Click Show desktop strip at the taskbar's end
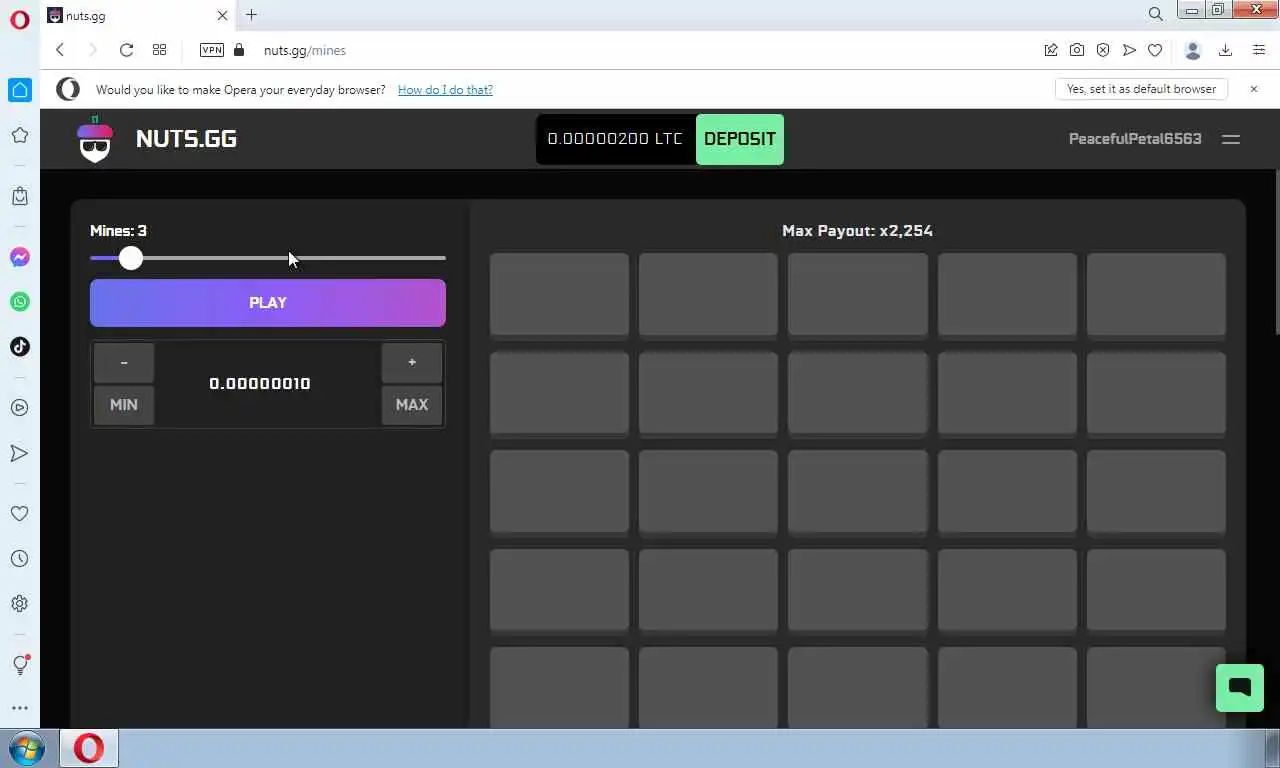This screenshot has width=1280, height=768. pyautogui.click(x=1274, y=749)
